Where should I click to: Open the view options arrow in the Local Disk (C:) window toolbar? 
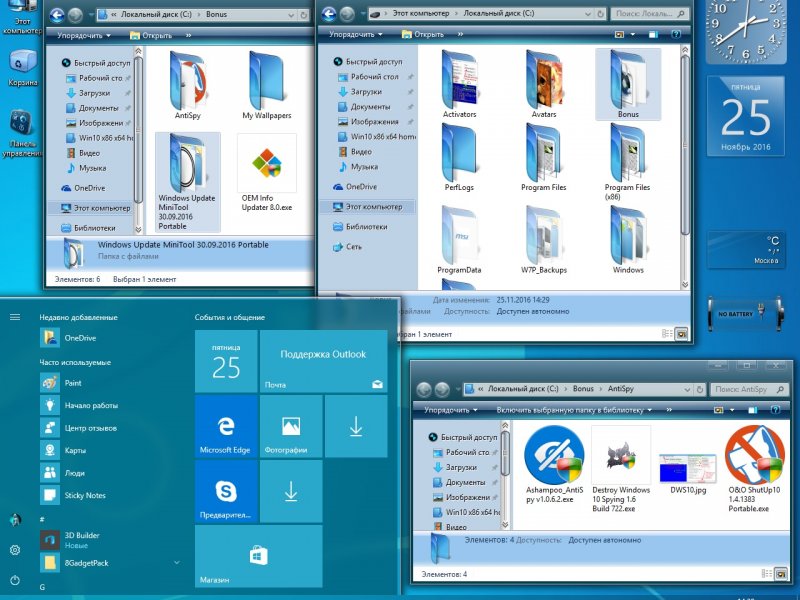[x=633, y=34]
